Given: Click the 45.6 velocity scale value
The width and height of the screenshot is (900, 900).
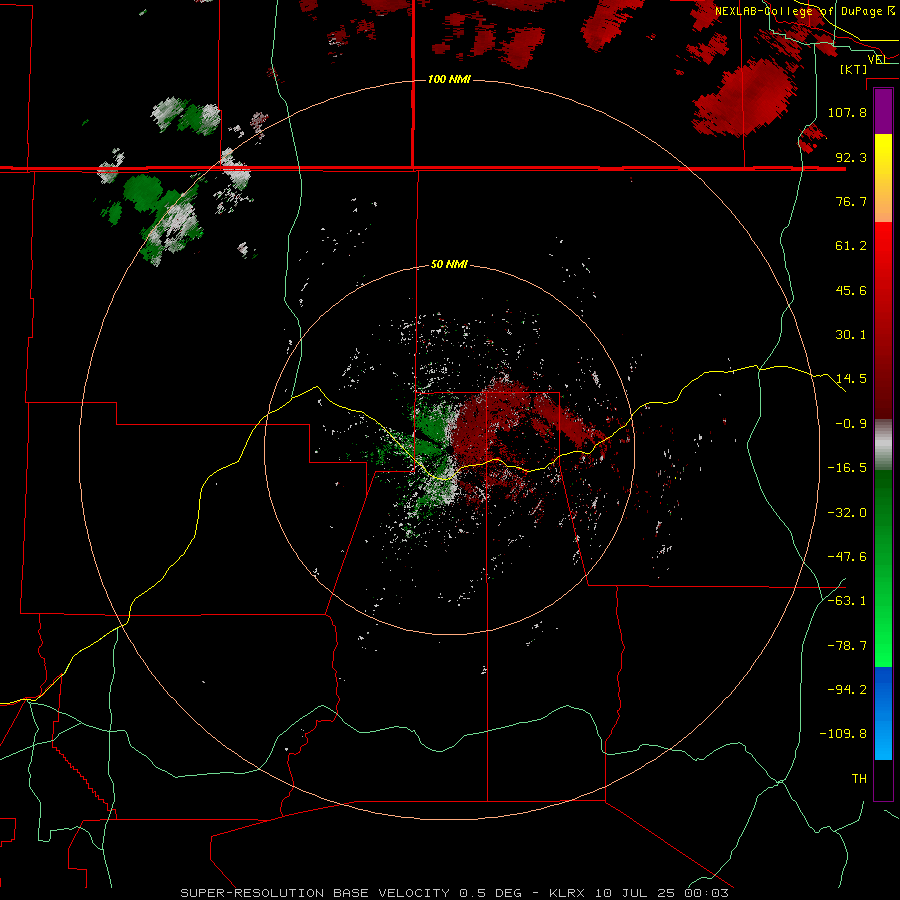Looking at the screenshot, I should pos(851,290).
